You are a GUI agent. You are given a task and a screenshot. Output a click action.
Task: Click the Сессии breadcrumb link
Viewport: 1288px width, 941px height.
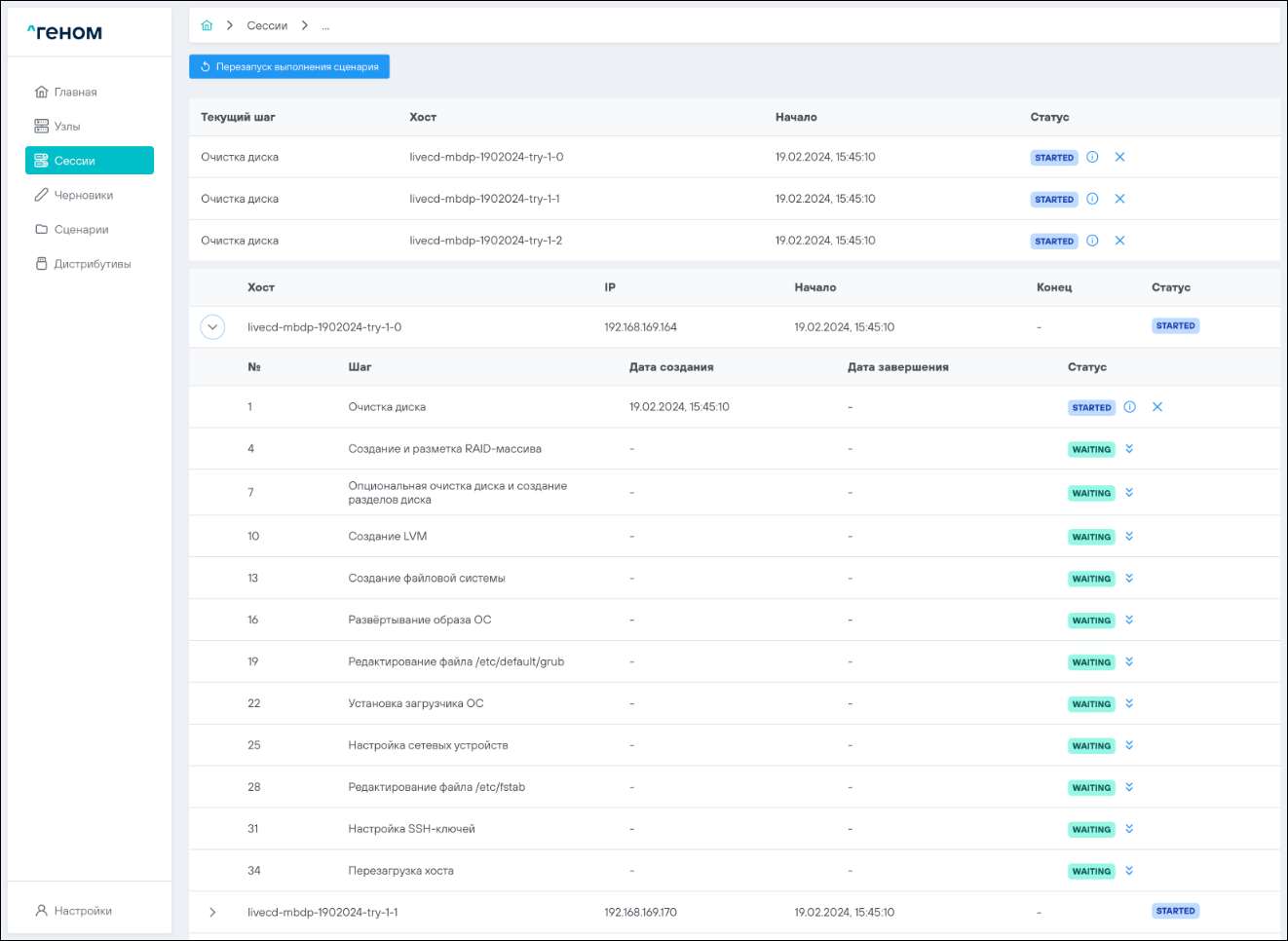click(x=267, y=25)
